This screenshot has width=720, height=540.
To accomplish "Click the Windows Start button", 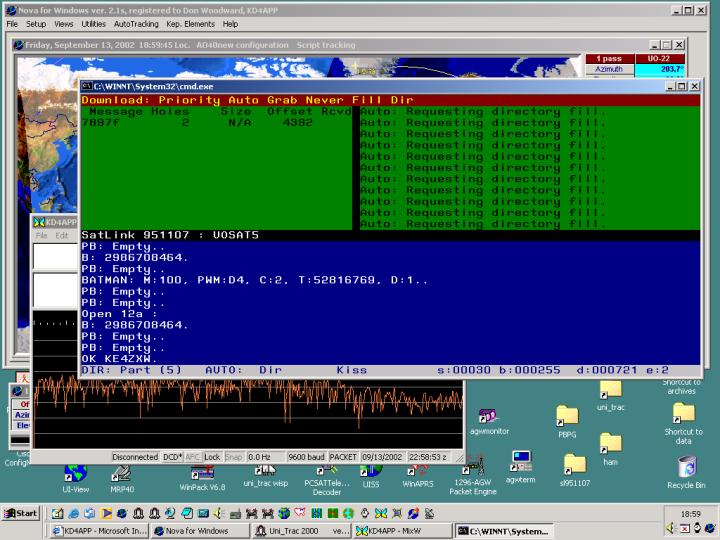I will (x=21, y=513).
